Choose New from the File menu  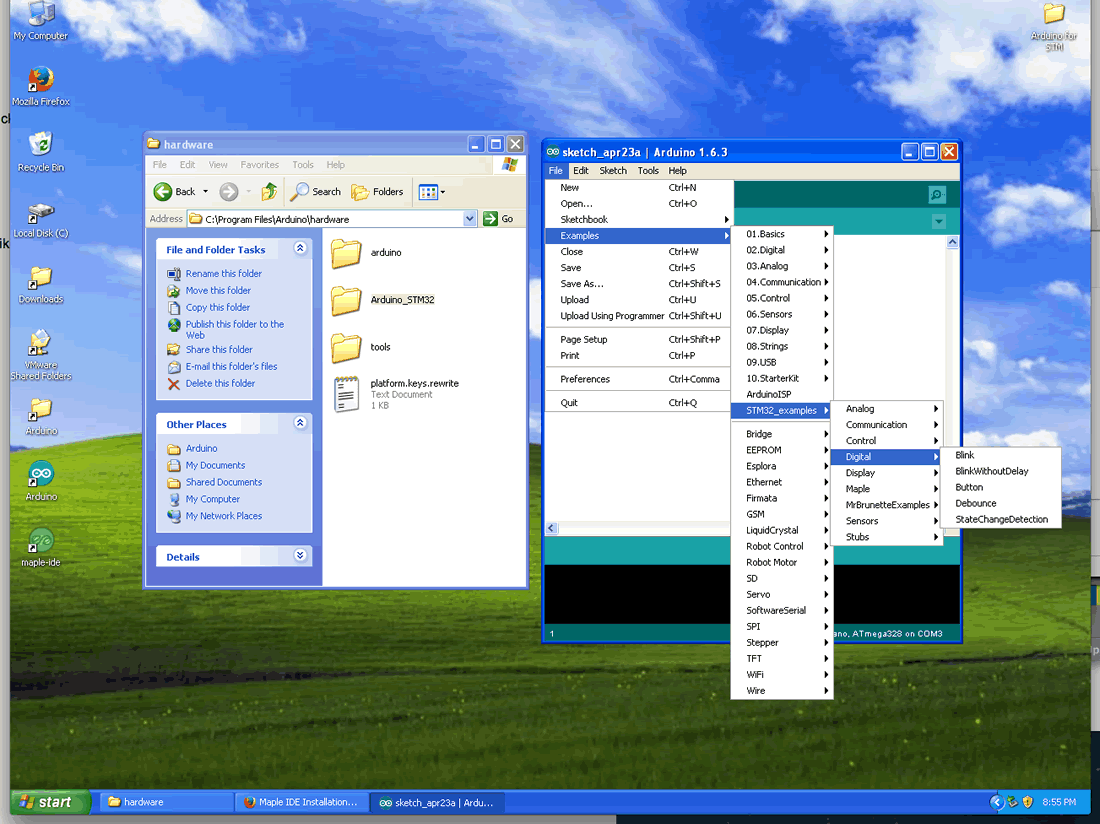[x=638, y=187]
